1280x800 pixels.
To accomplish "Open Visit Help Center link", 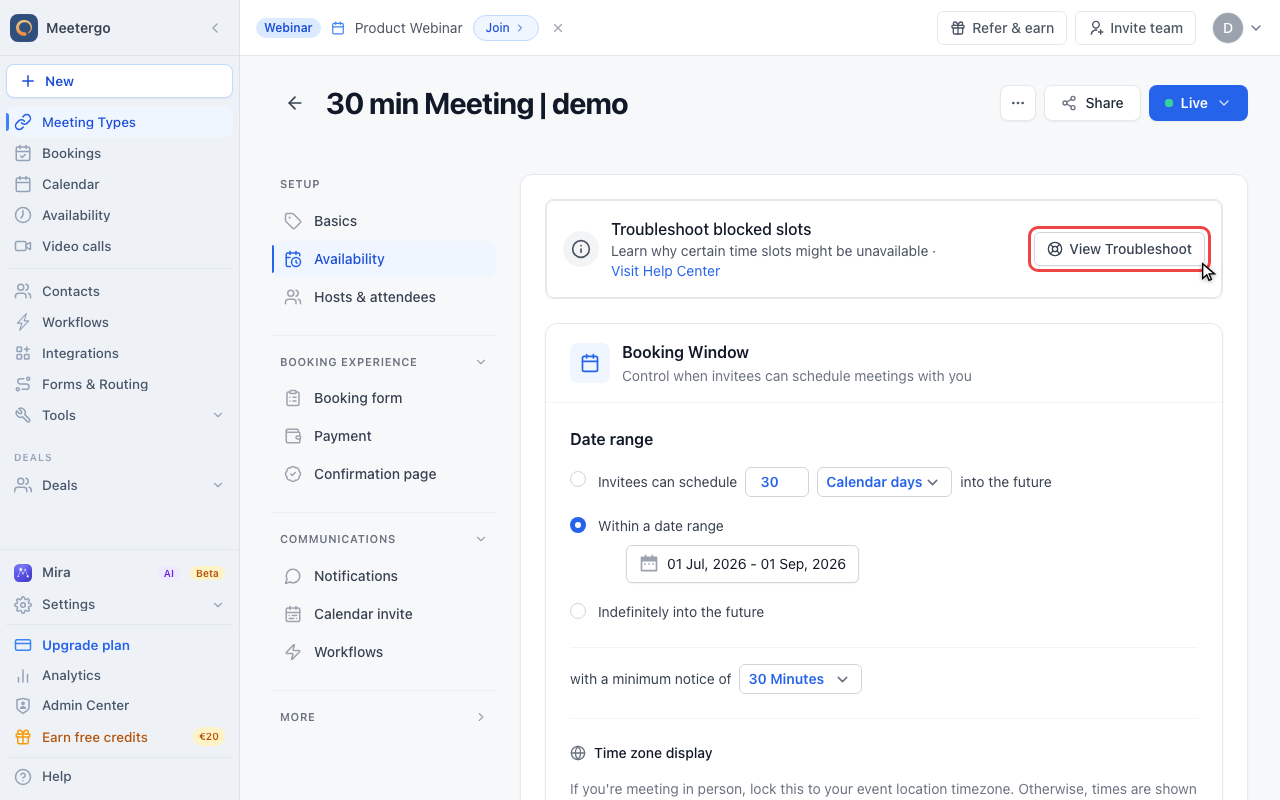I will click(665, 271).
